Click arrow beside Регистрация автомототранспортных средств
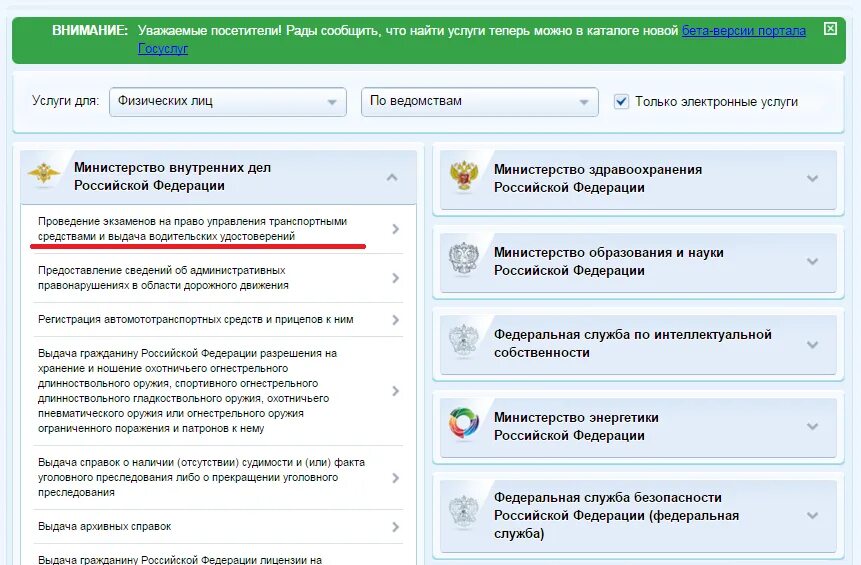861x565 pixels. [x=395, y=320]
